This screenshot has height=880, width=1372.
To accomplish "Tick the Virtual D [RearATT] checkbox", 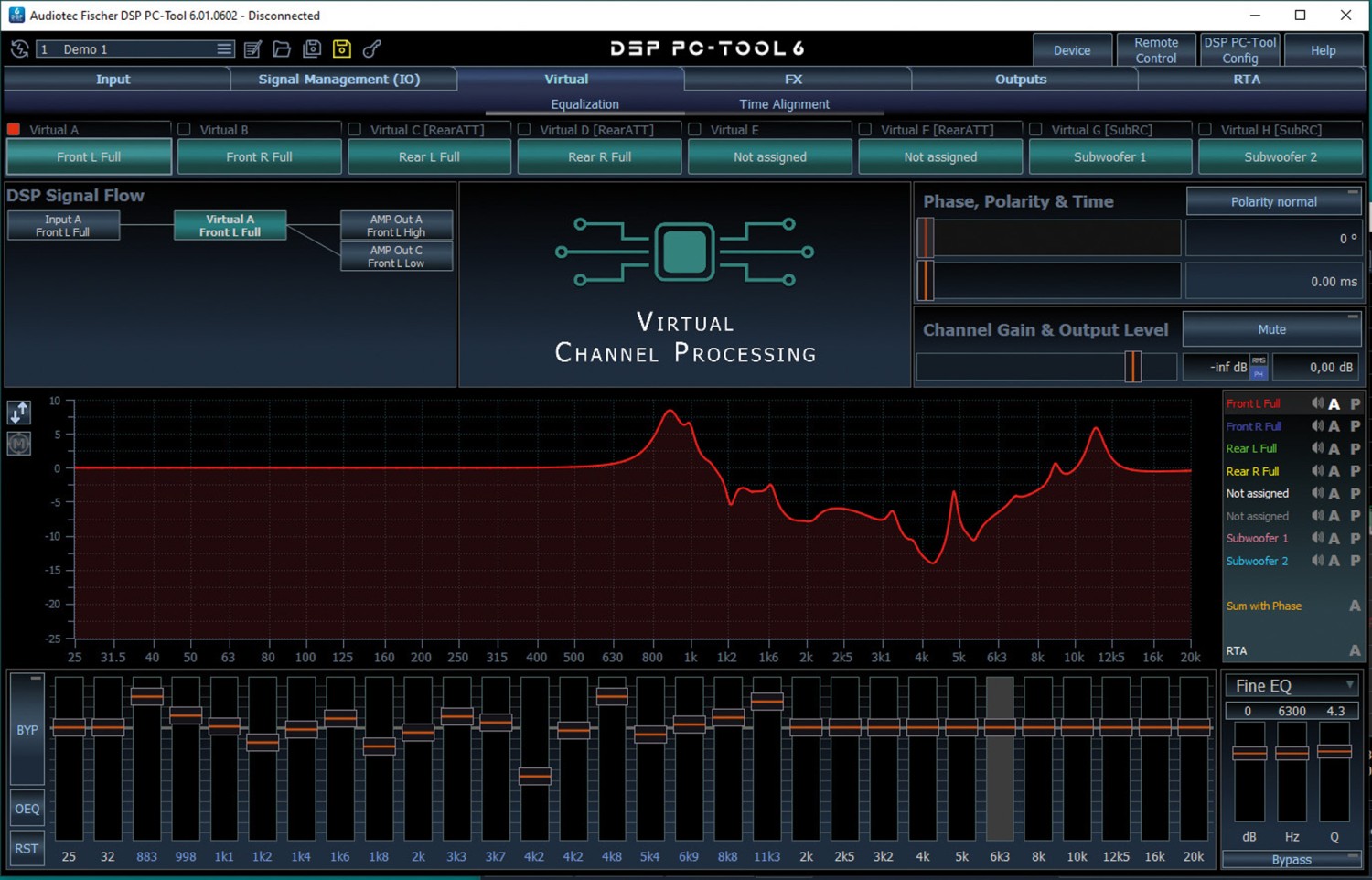I will pyautogui.click(x=524, y=130).
